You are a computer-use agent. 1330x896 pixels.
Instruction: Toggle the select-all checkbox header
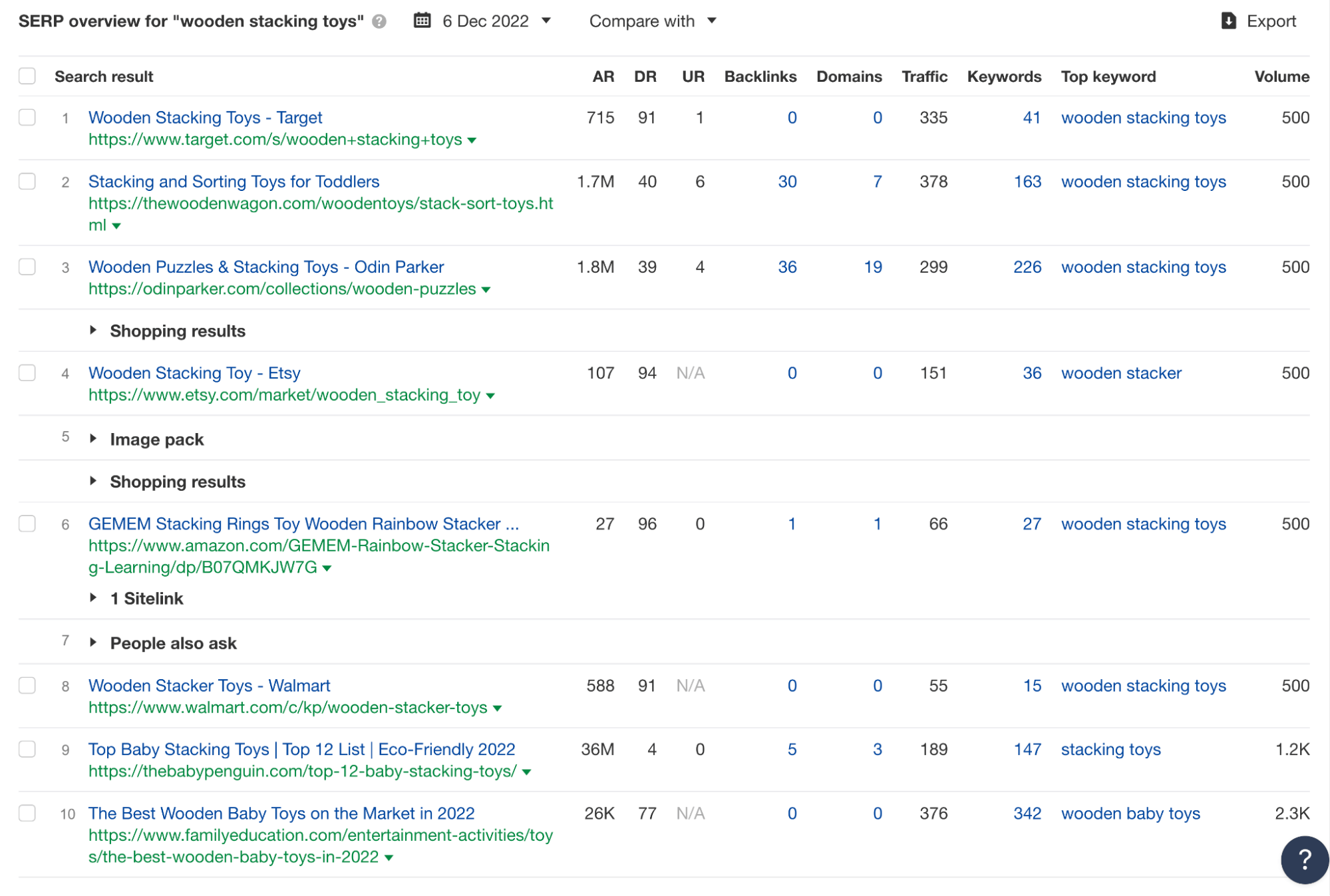coord(28,76)
